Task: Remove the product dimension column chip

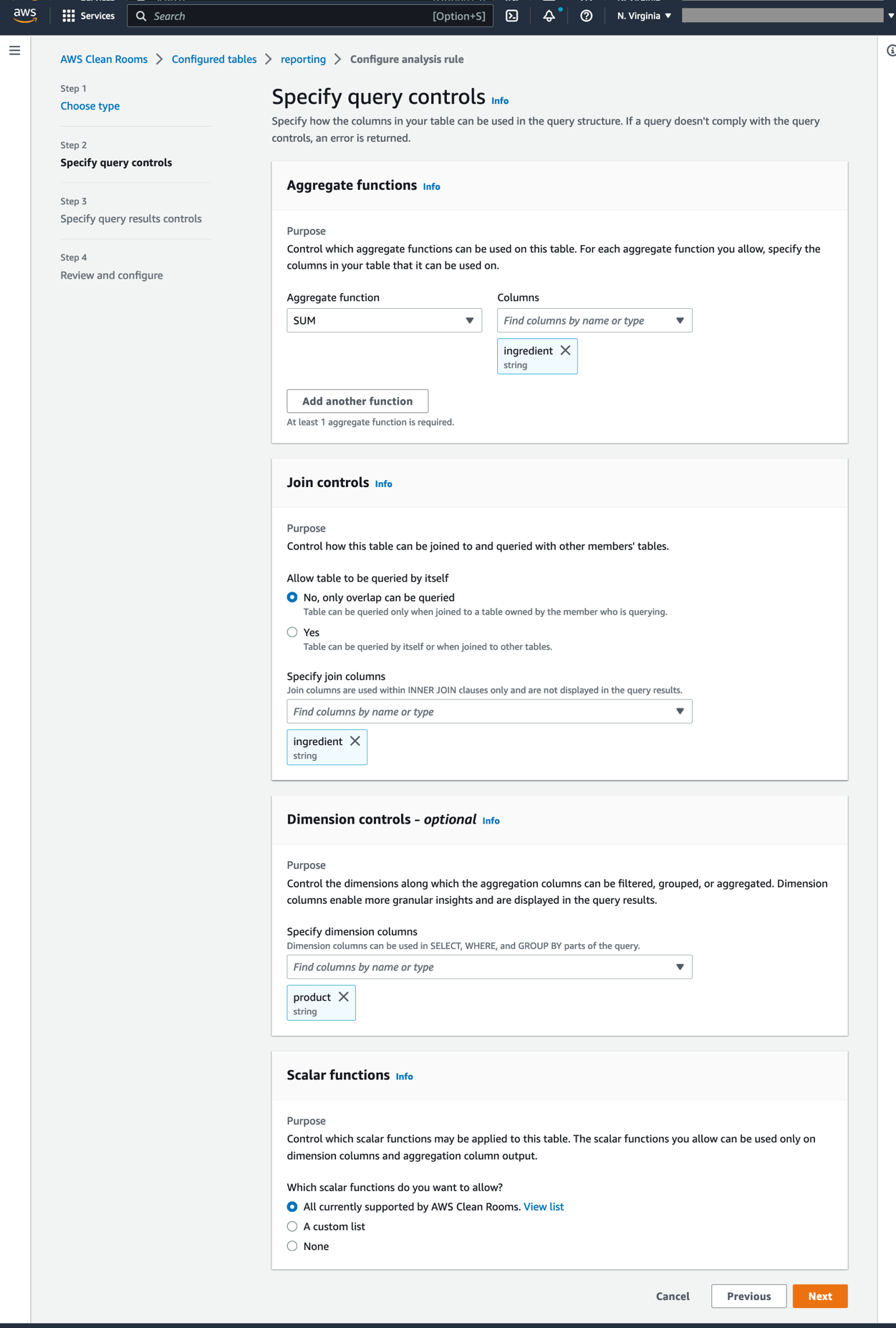Action: pos(344,996)
